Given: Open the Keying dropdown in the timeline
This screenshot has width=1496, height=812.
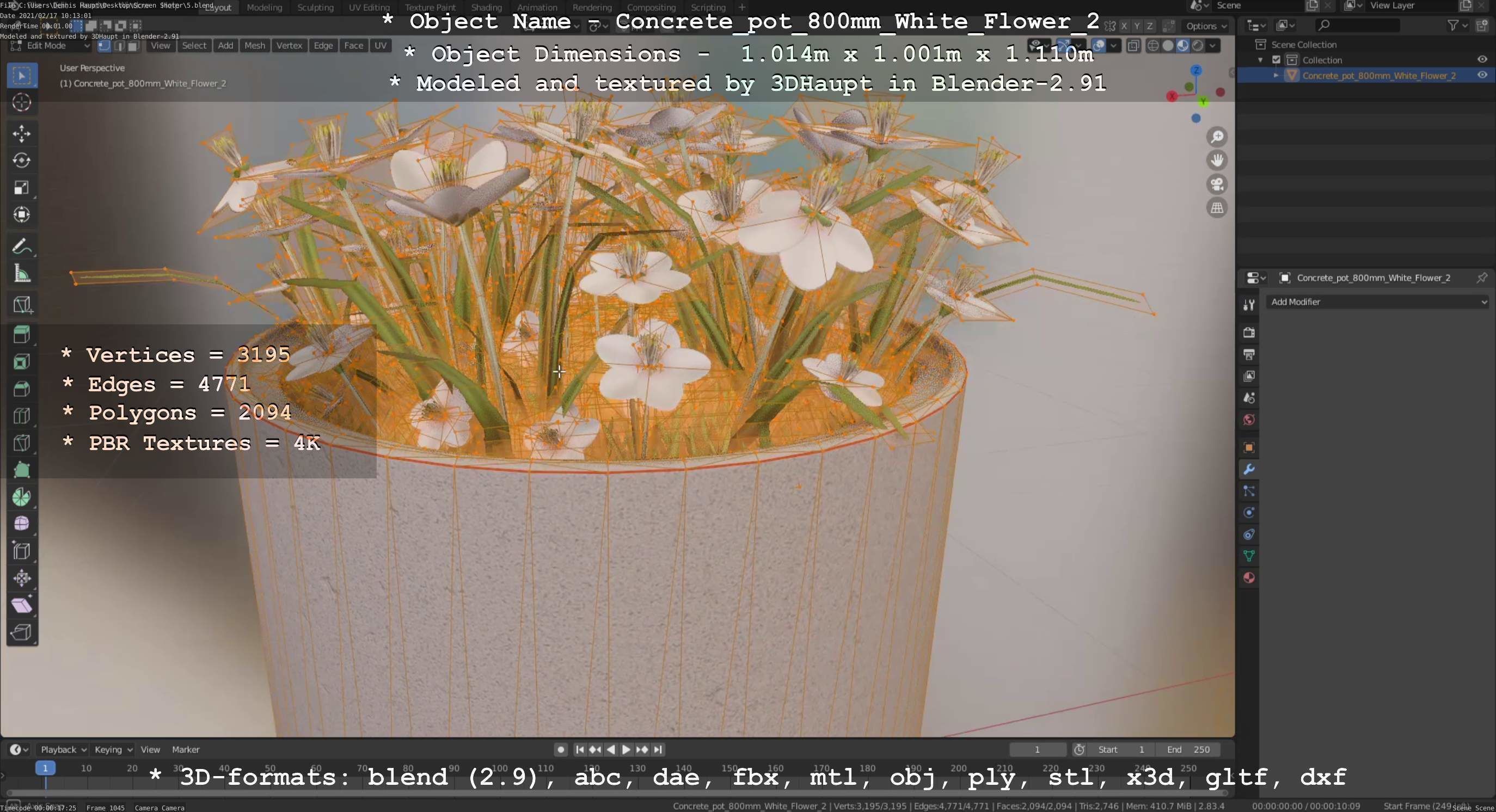Looking at the screenshot, I should point(113,749).
